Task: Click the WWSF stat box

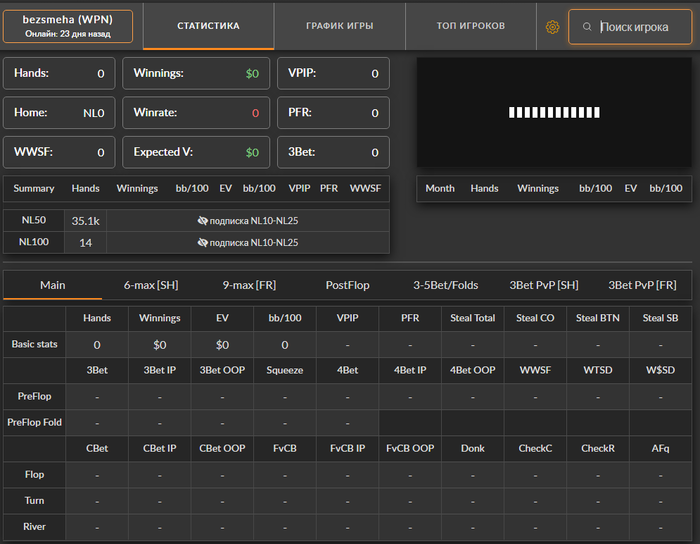Action: [59, 152]
